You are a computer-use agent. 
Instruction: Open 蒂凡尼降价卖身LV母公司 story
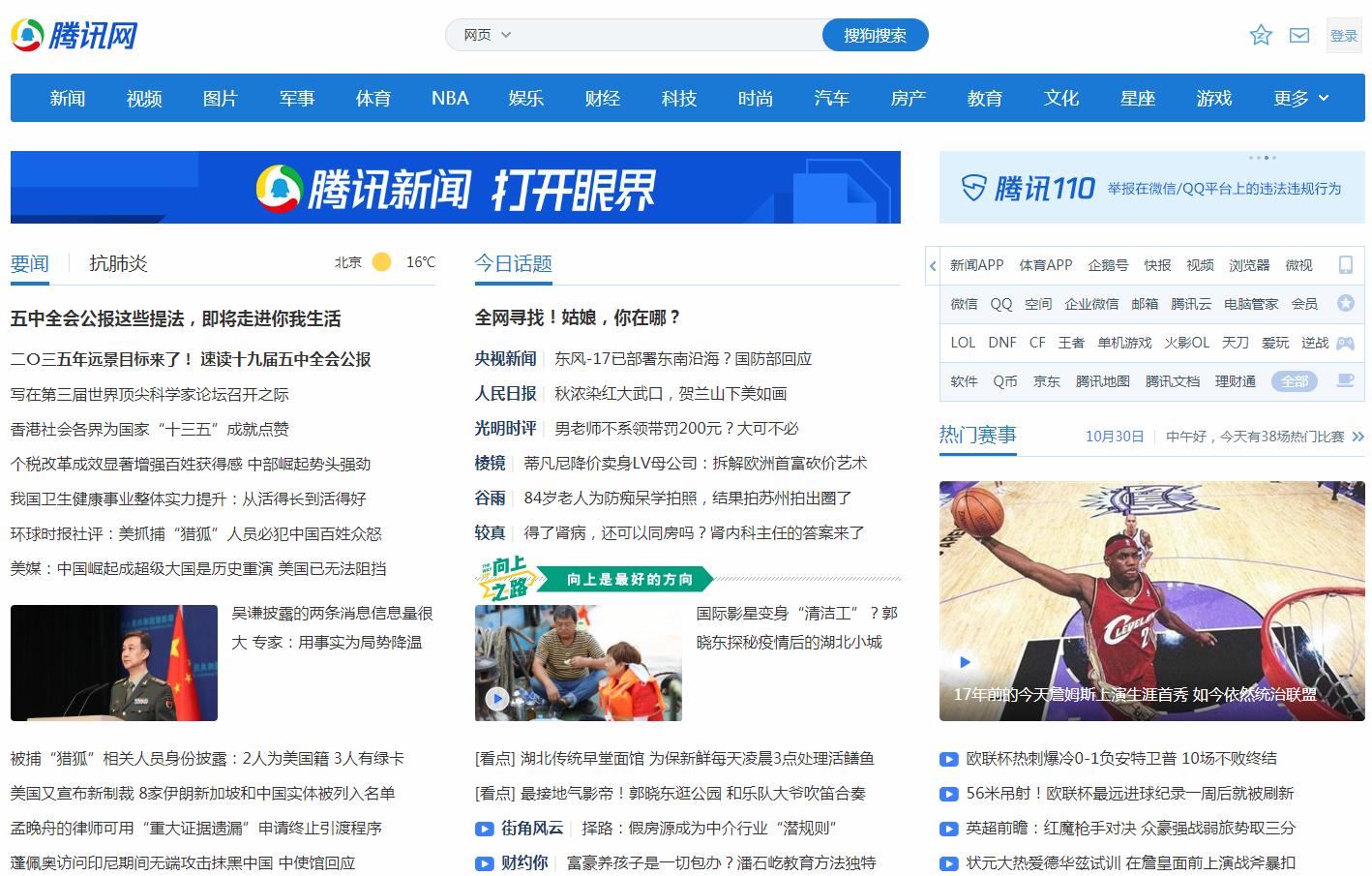(x=696, y=464)
